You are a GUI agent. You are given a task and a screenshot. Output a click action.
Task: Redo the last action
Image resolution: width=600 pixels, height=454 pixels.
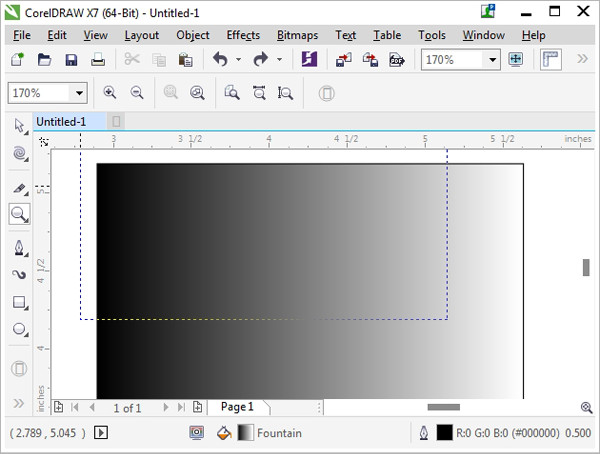click(261, 59)
